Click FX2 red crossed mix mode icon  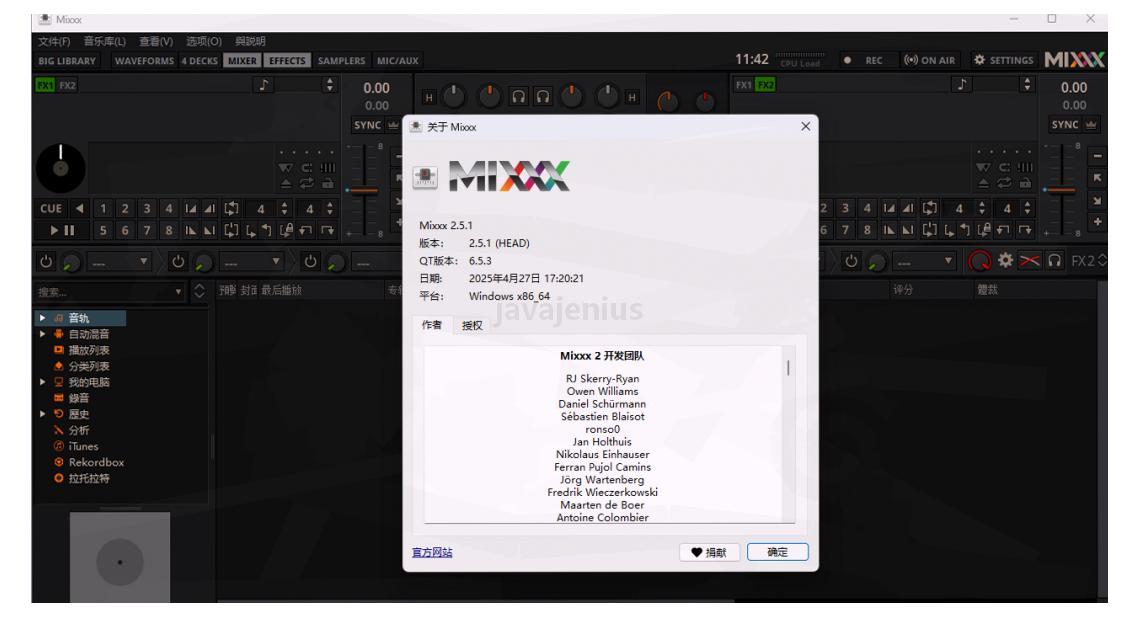click(1029, 260)
